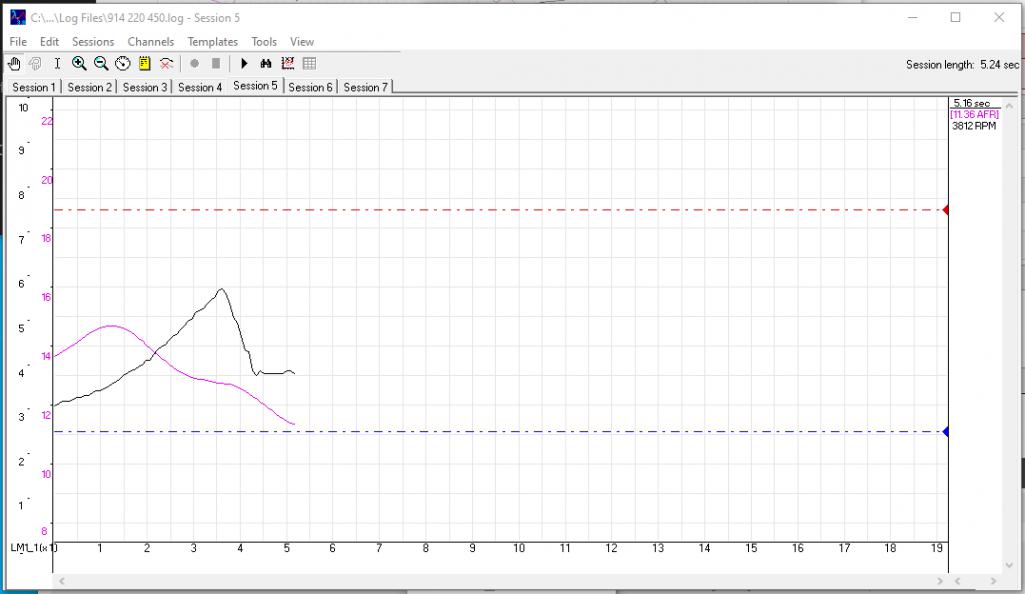The width and height of the screenshot is (1025, 594).
Task: Click the stop square button
Action: coord(216,63)
